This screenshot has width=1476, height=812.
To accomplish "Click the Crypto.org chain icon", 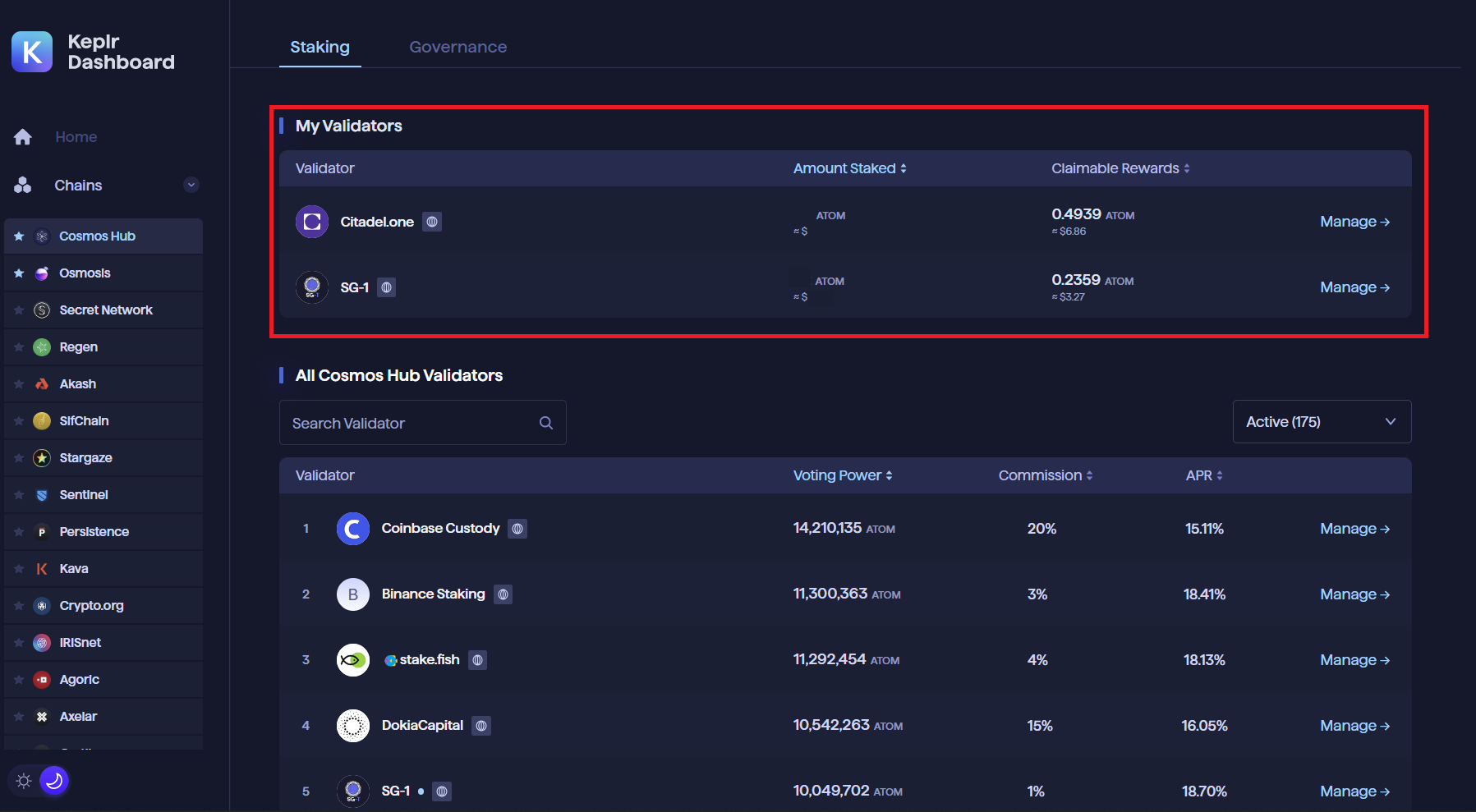I will (42, 606).
